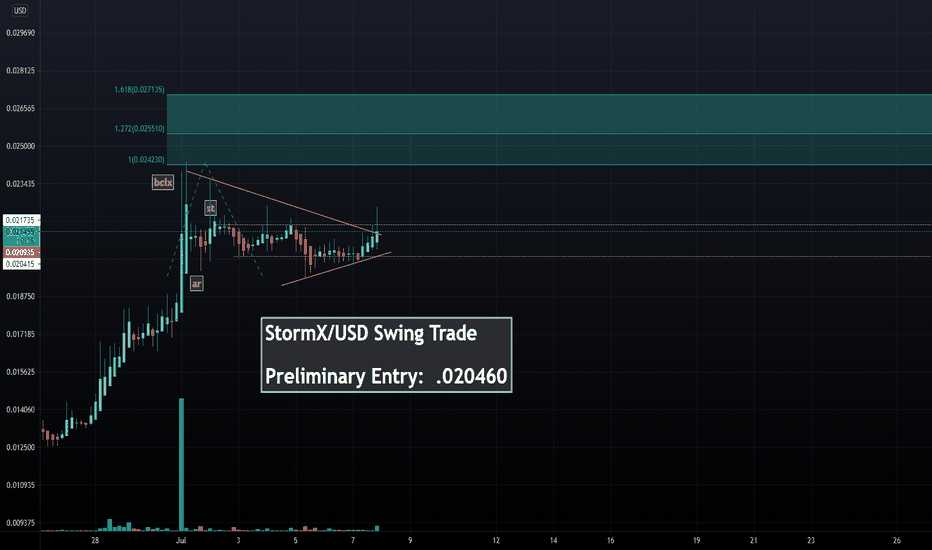Click the '9' date axis label
932x550 pixels.
(410, 540)
